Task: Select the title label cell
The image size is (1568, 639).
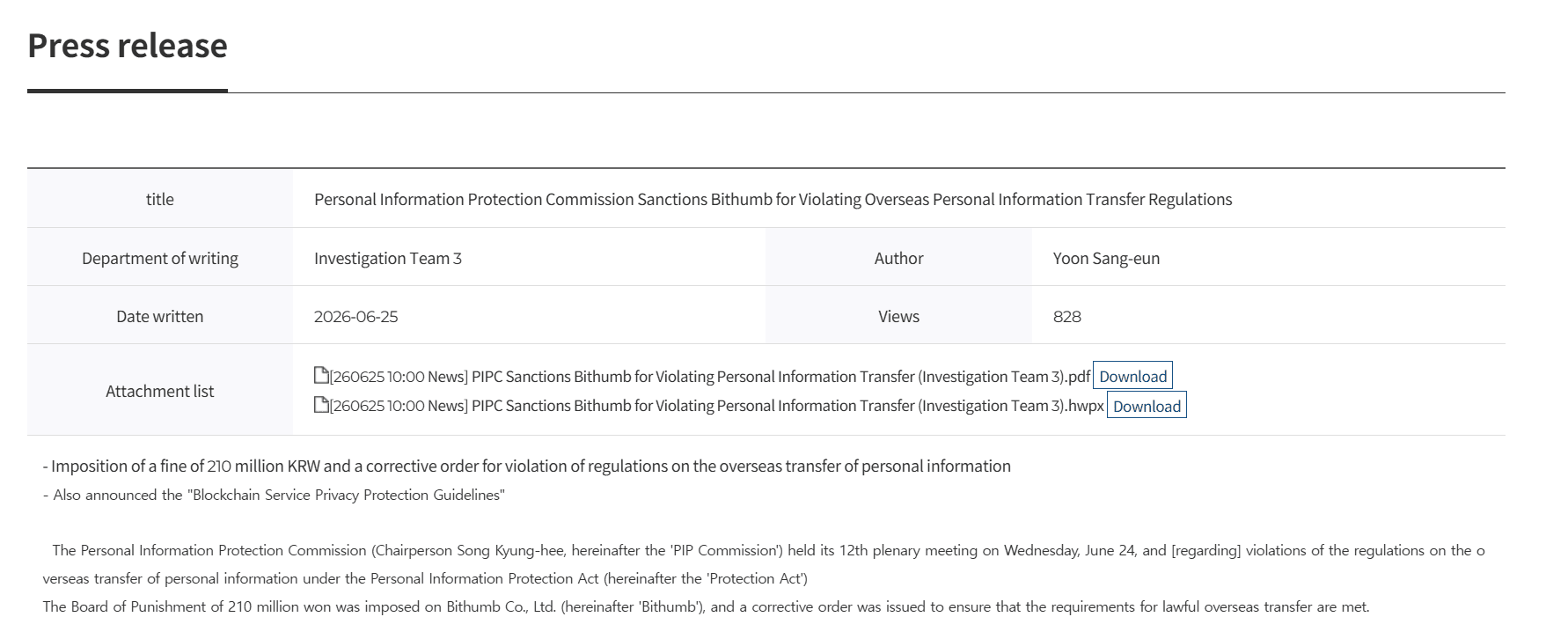Action: [x=160, y=199]
